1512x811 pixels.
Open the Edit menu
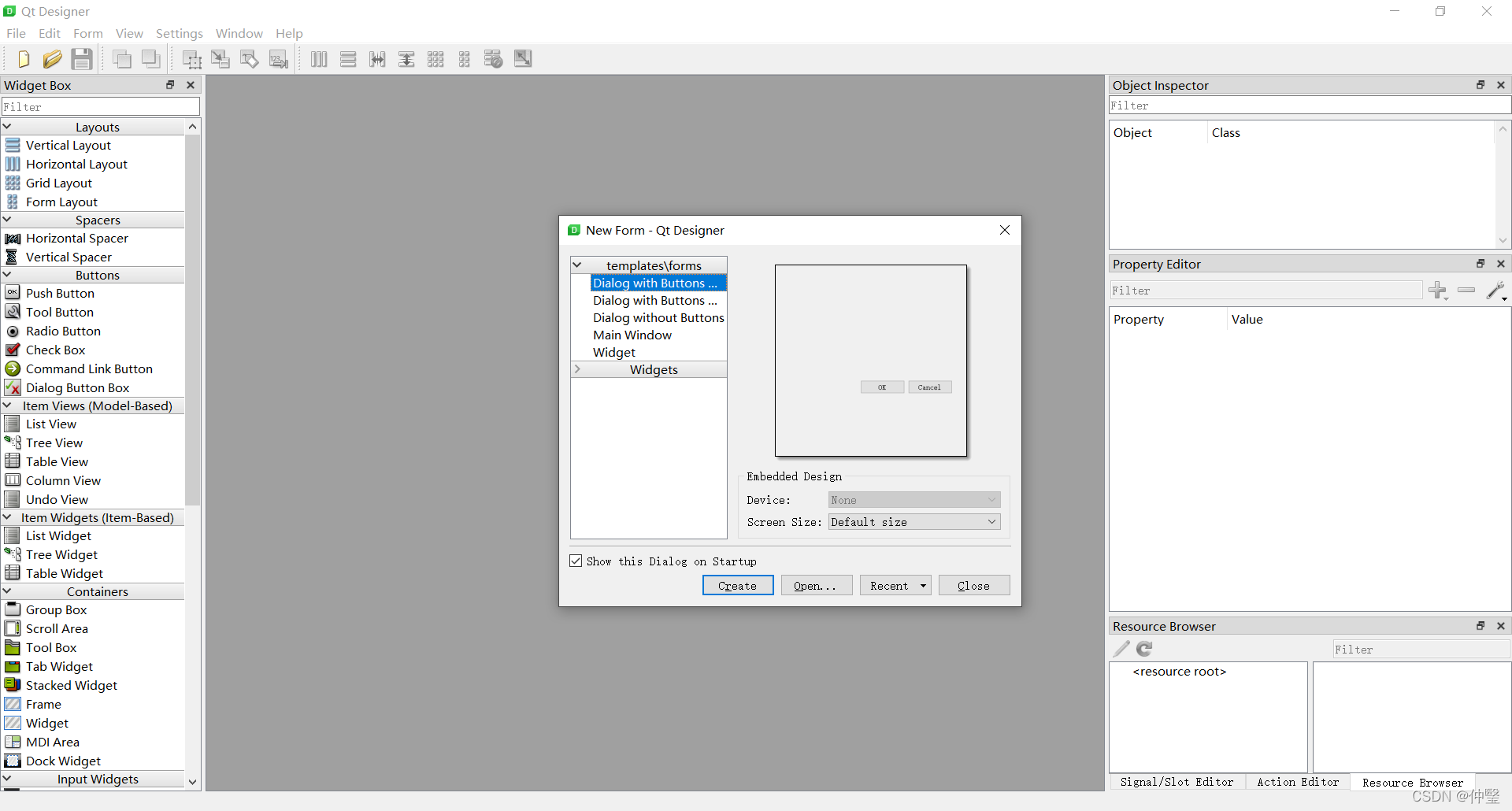coord(50,33)
